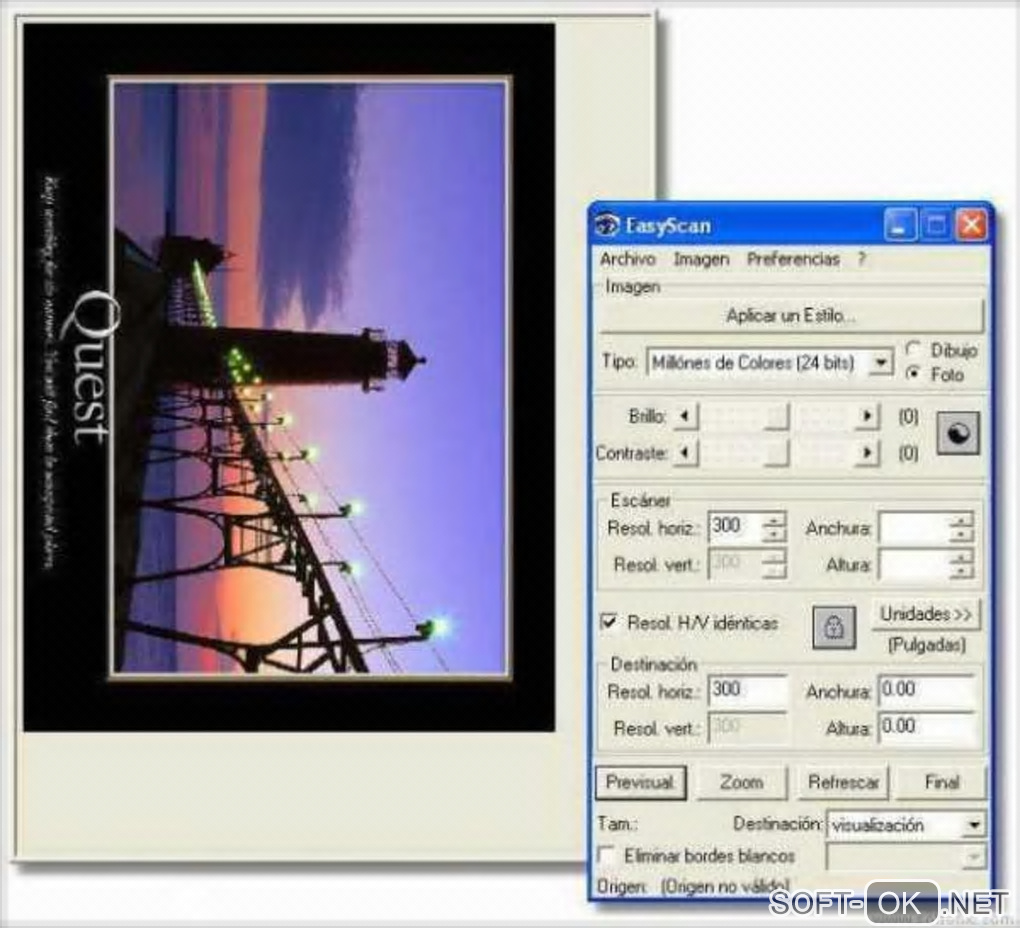Increase Contraste with right arrow
The image size is (1020, 928).
click(866, 452)
